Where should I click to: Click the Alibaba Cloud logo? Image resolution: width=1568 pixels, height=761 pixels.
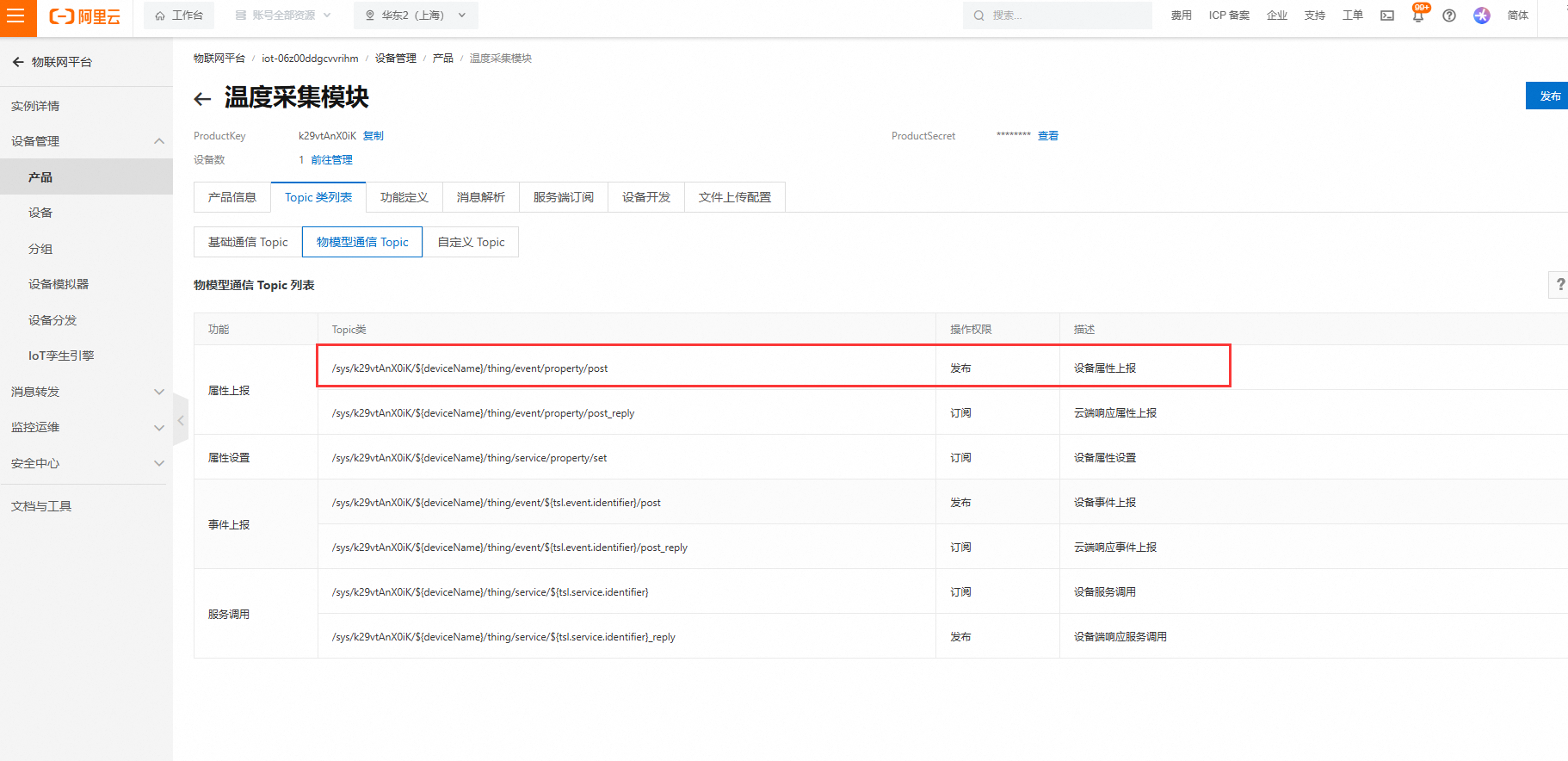tap(84, 16)
